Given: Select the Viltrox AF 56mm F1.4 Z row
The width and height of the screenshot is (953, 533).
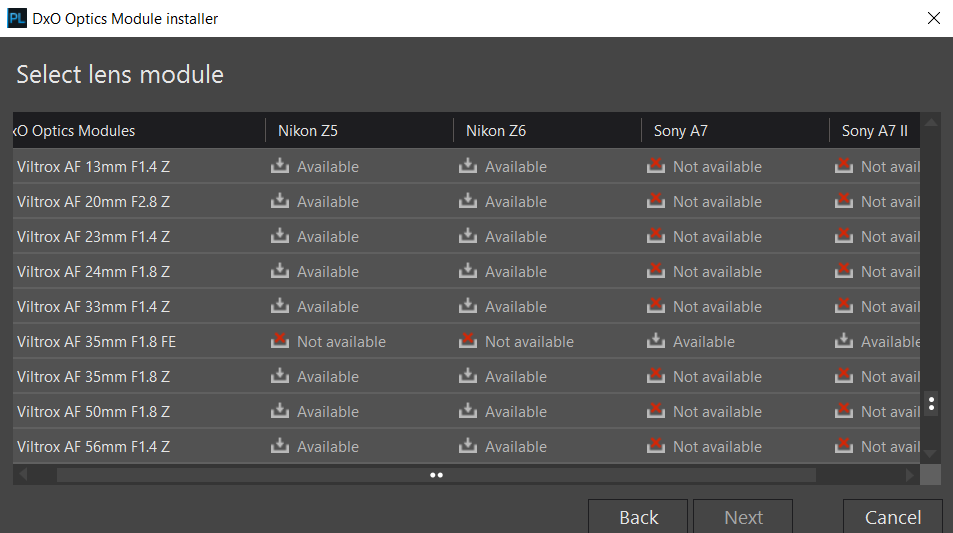Looking at the screenshot, I should (x=466, y=446).
